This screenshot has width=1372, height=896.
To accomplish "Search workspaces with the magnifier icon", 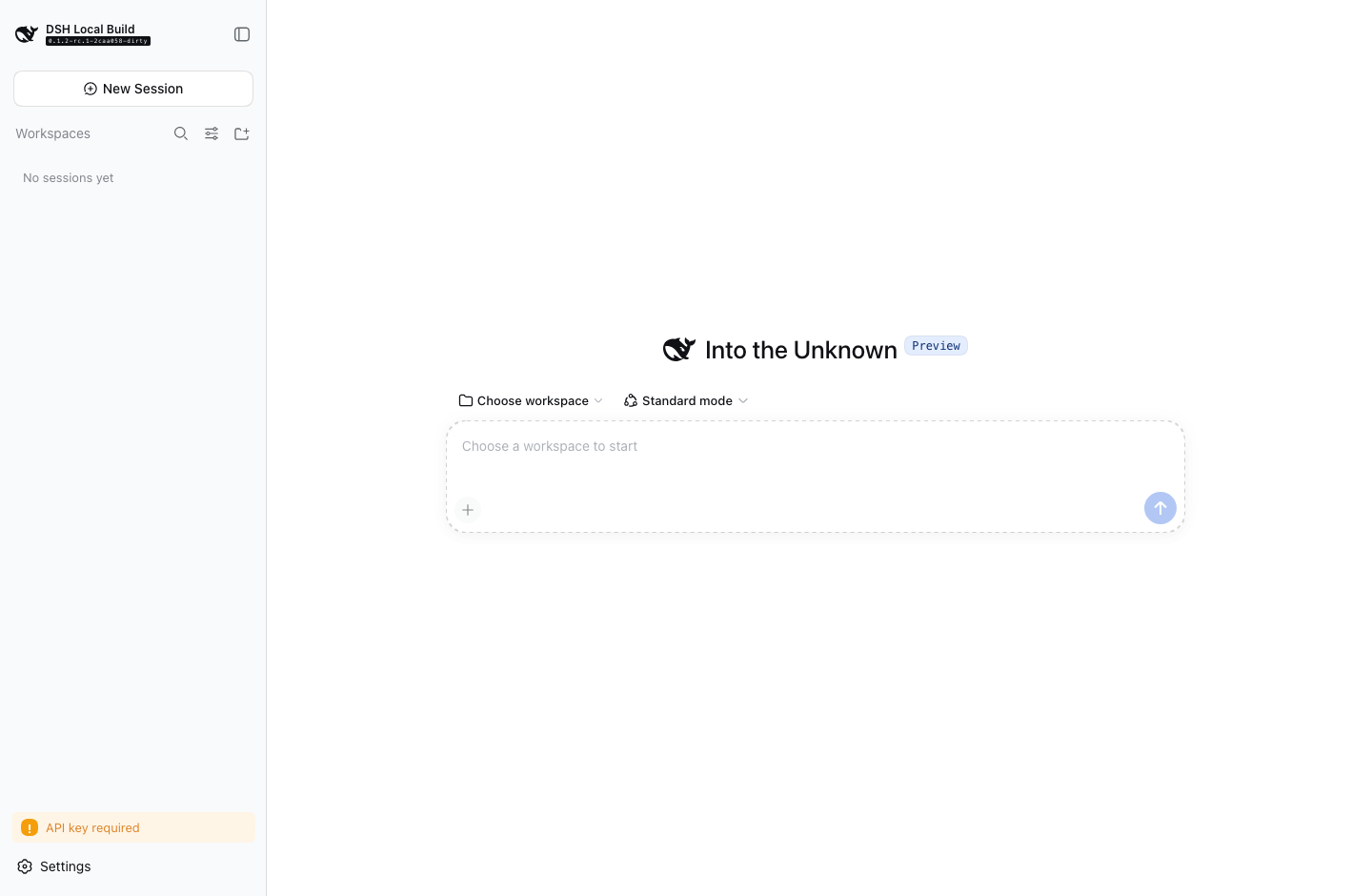I will pyautogui.click(x=181, y=133).
